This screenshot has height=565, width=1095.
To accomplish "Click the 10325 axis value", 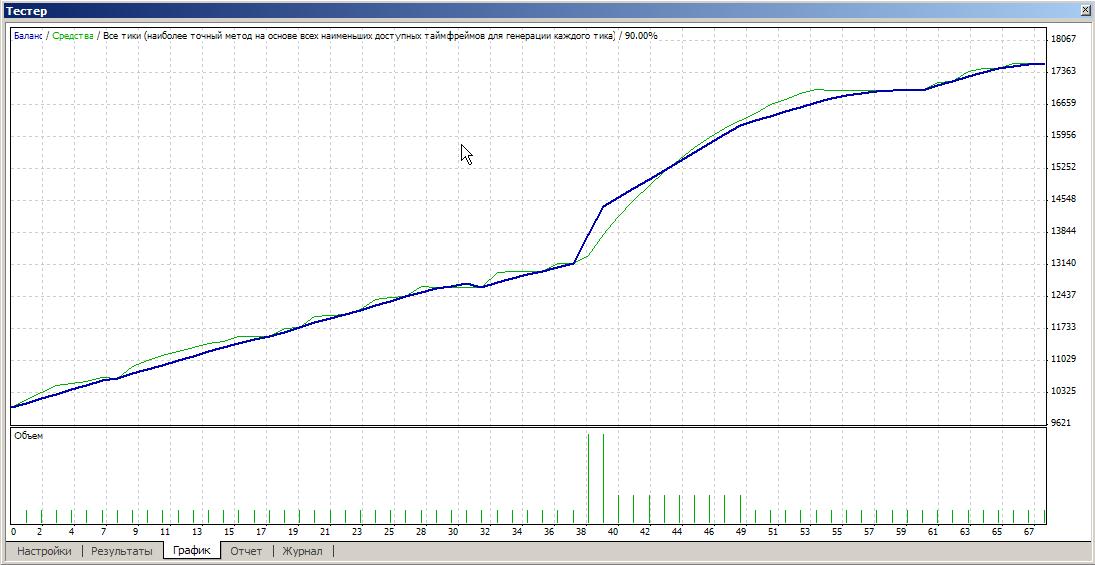I will click(x=1063, y=391).
